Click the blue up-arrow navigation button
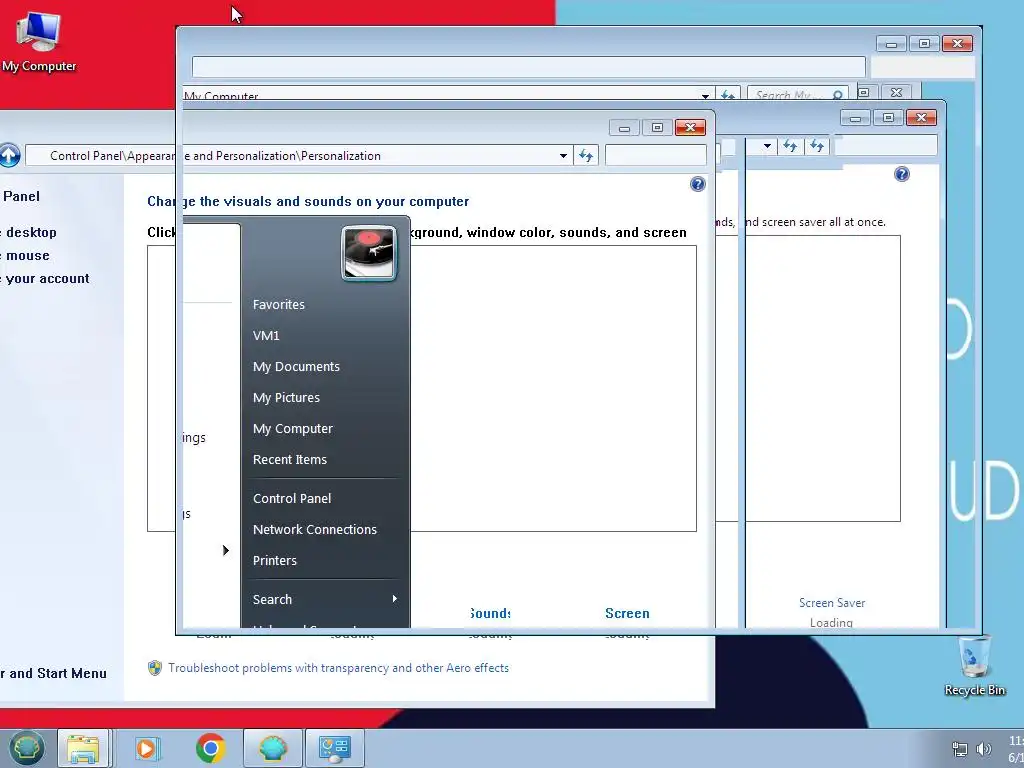The image size is (1024, 768). click(9, 155)
